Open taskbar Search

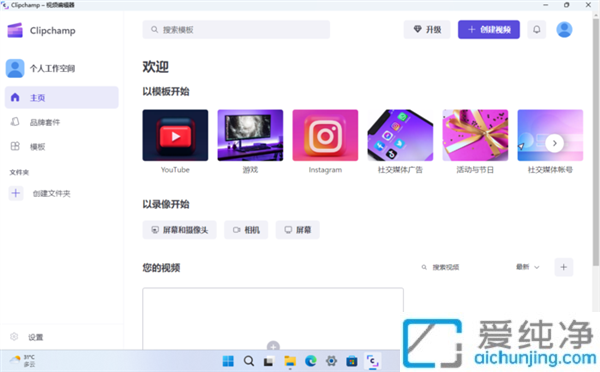(249, 361)
